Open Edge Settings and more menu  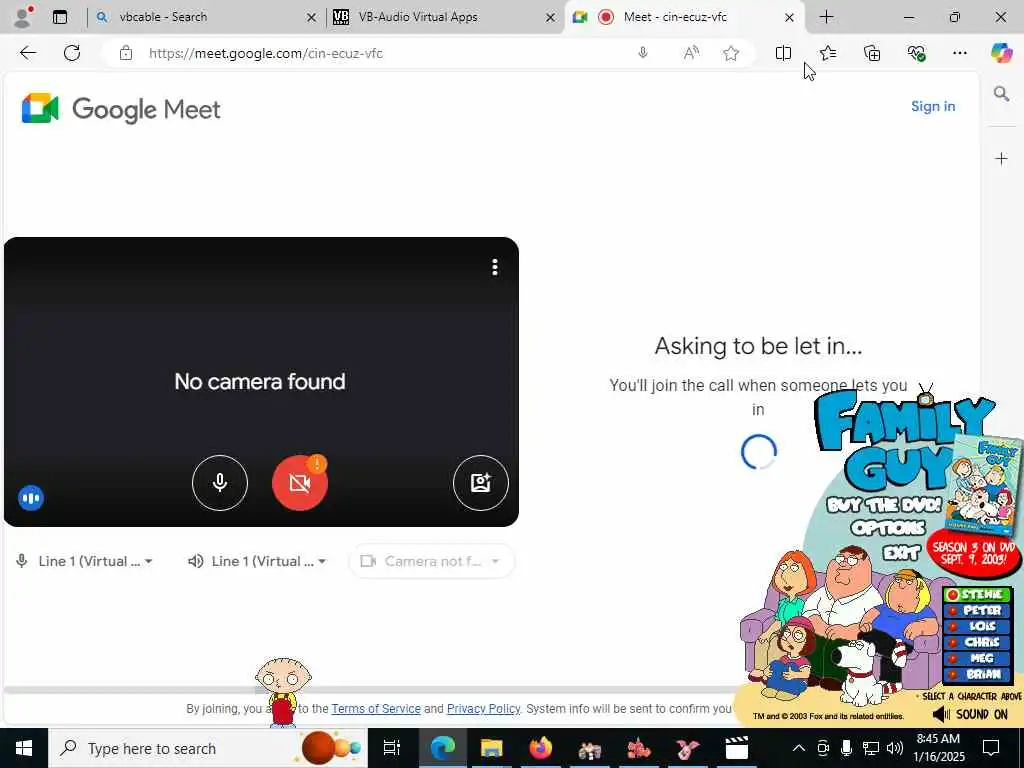coord(959,53)
